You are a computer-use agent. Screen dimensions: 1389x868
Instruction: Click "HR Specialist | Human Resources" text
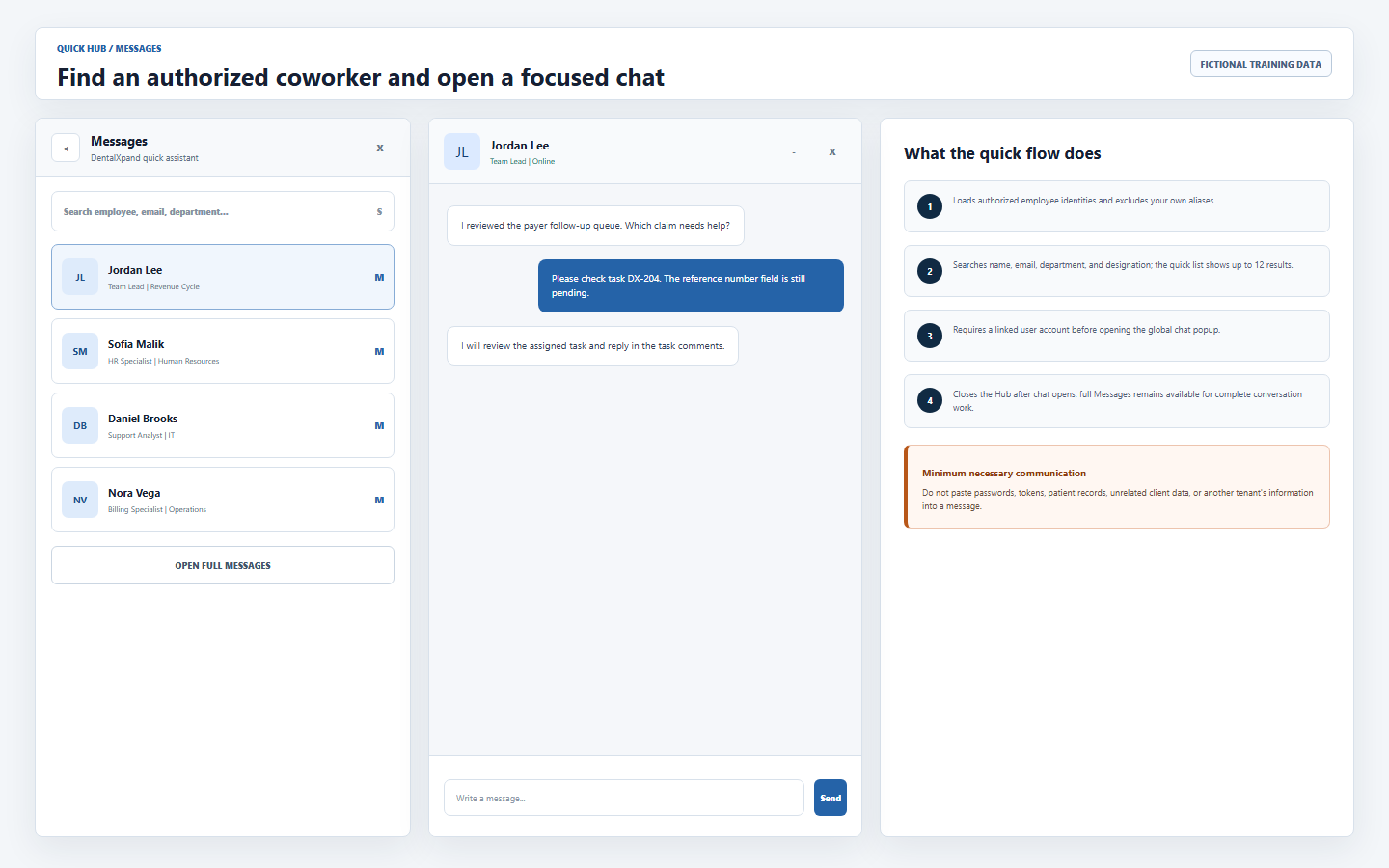163,361
